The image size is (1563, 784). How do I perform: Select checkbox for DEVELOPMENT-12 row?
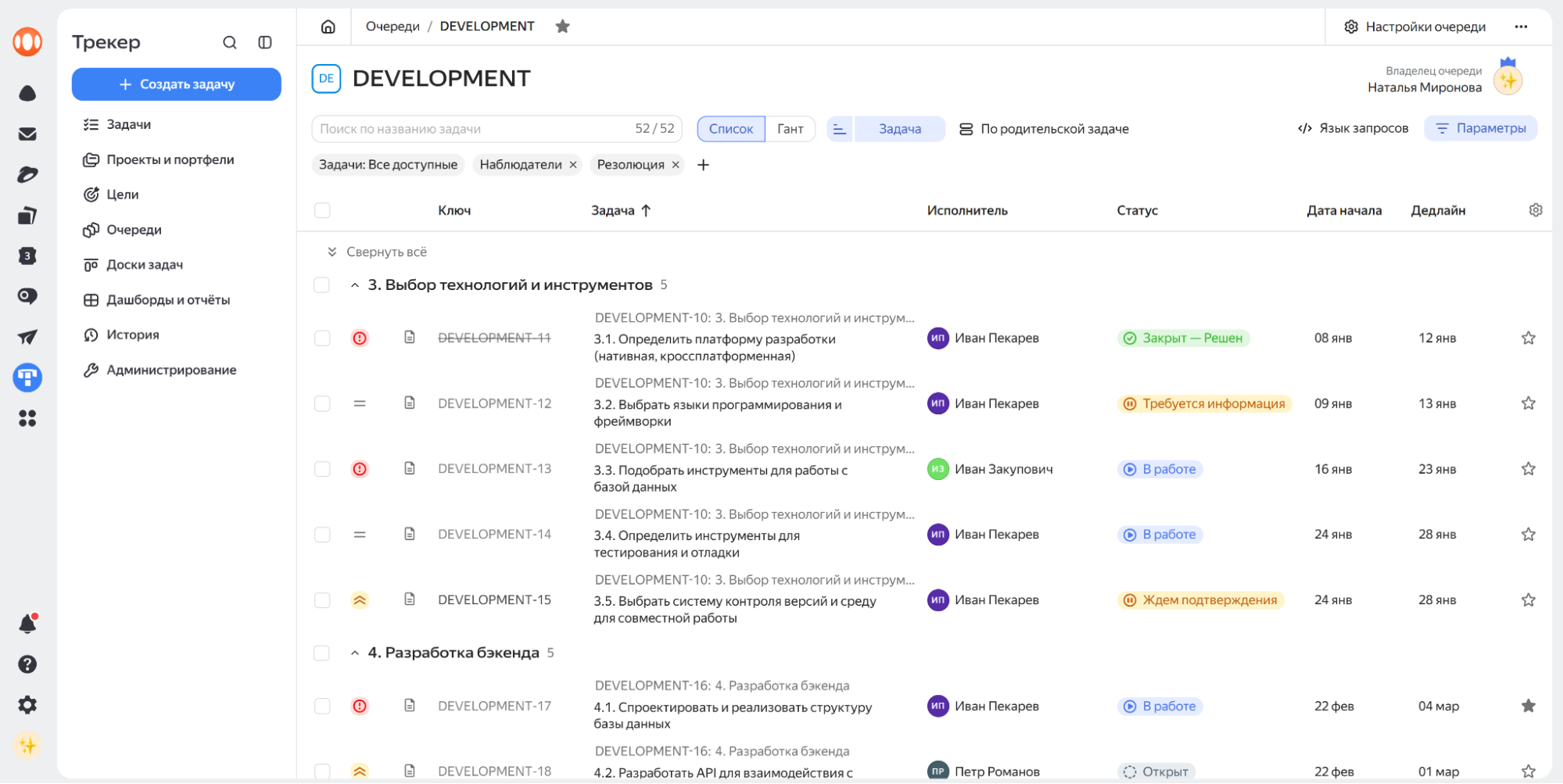(x=322, y=404)
